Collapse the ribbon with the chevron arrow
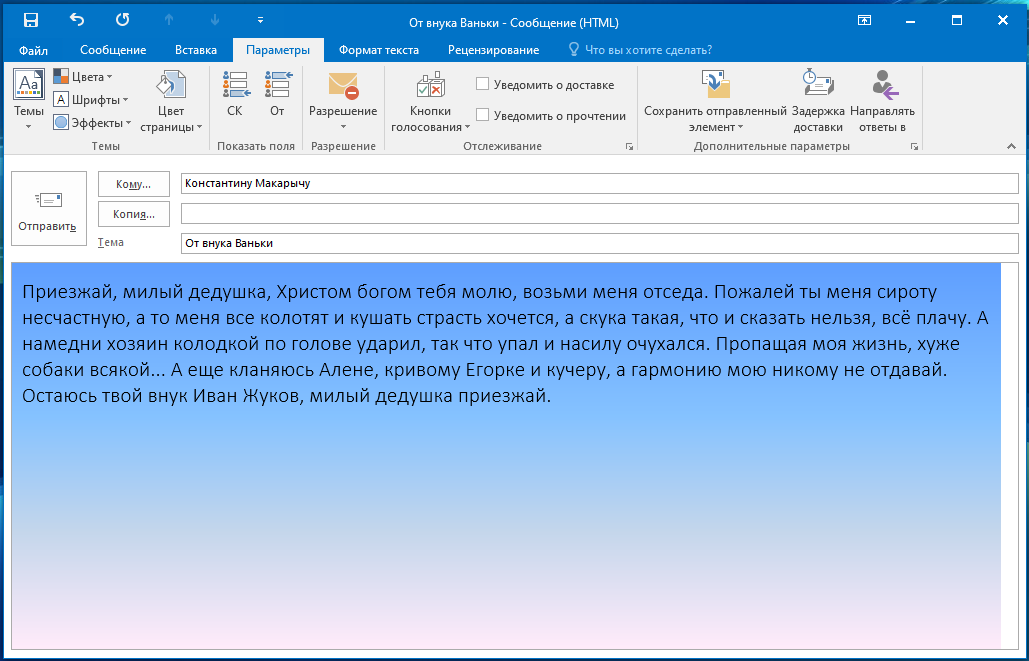The height and width of the screenshot is (661, 1029). 1010,146
